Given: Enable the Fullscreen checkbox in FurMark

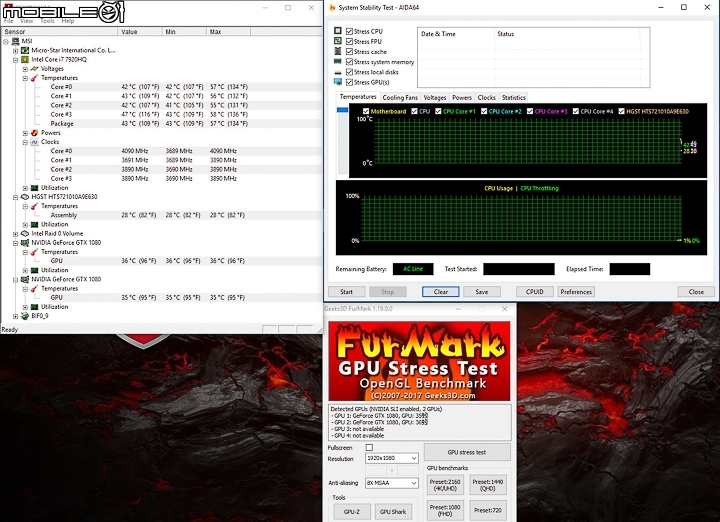Looking at the screenshot, I should click(x=369, y=447).
